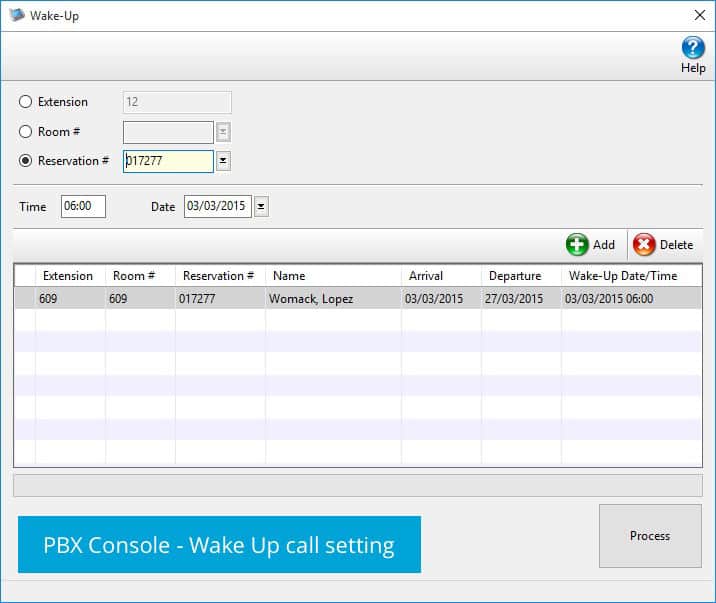Image resolution: width=716 pixels, height=603 pixels.
Task: Select the Reservation # radio button
Action: [26, 161]
